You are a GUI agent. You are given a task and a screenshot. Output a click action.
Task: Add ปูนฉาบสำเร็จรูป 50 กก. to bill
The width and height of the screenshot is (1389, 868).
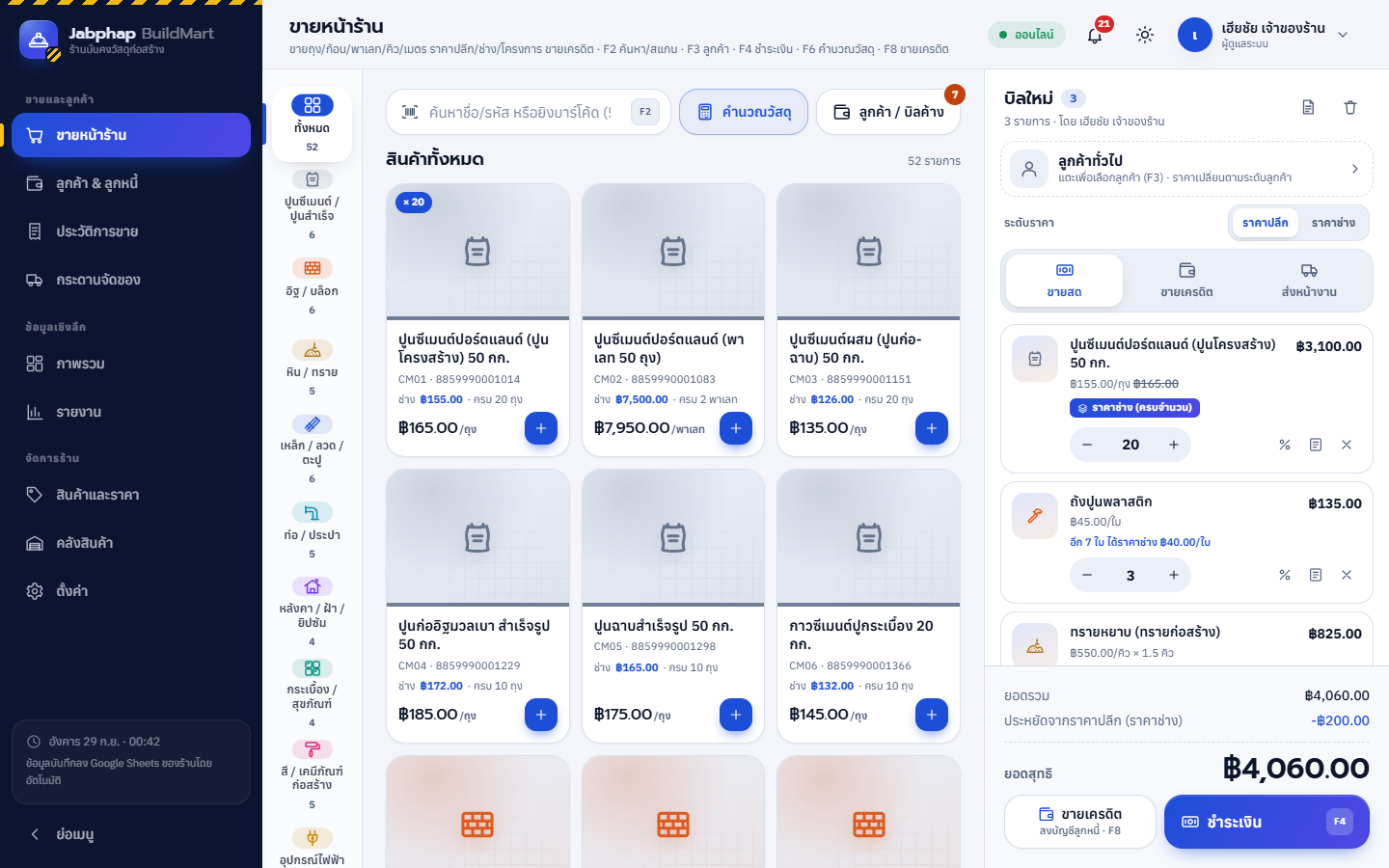[735, 715]
